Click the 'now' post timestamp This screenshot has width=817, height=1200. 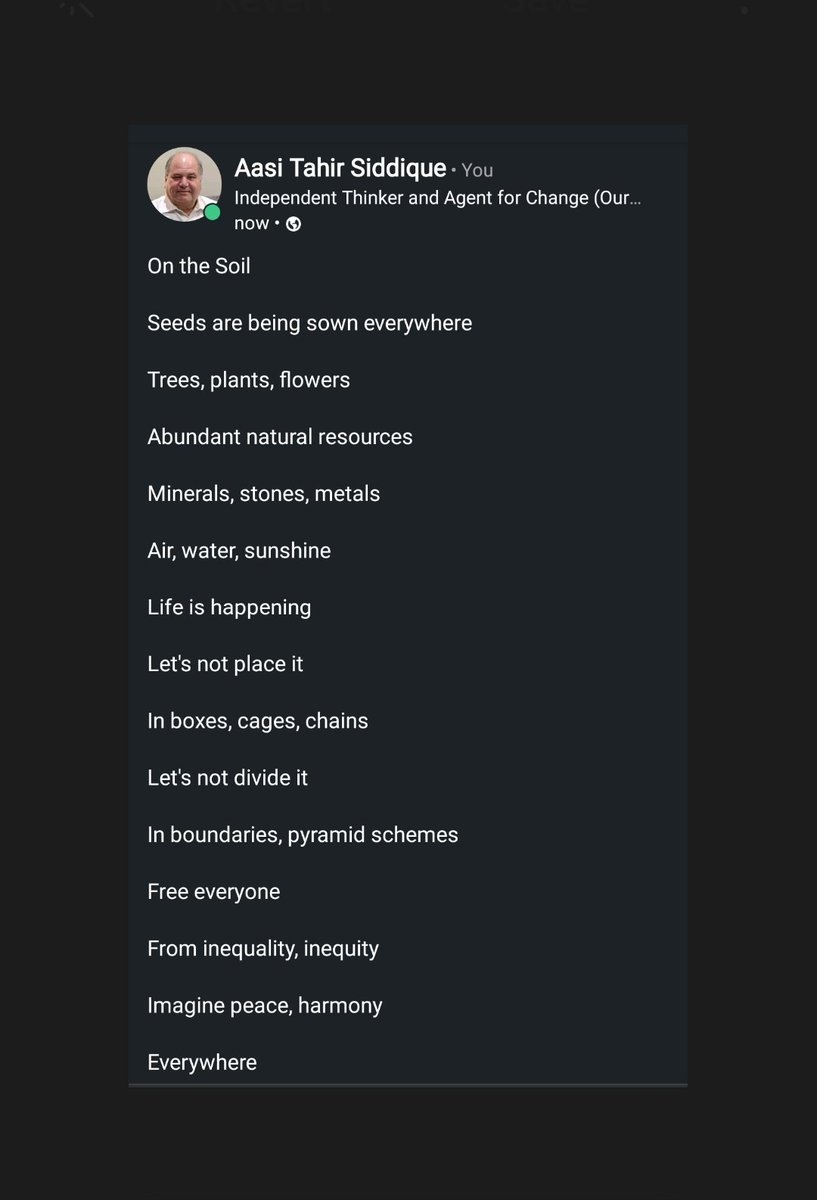click(251, 223)
